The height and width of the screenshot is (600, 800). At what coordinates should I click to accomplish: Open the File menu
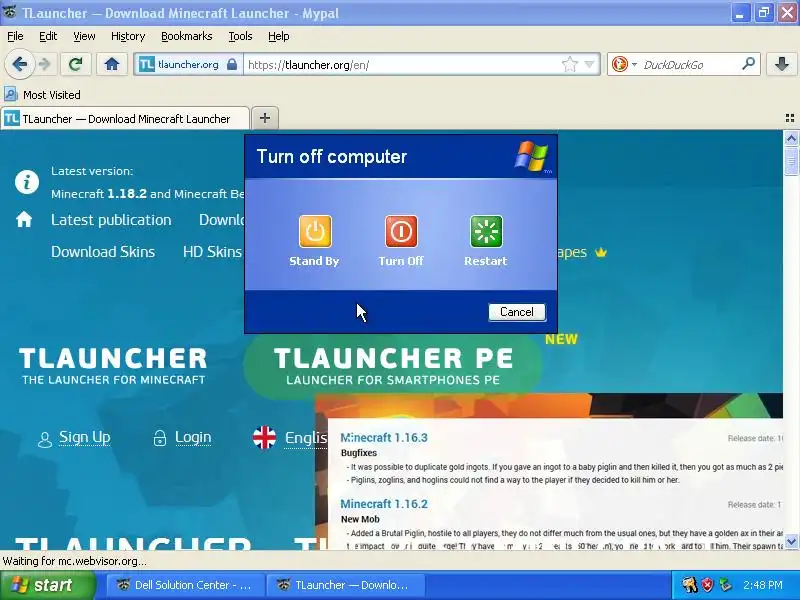tap(15, 36)
